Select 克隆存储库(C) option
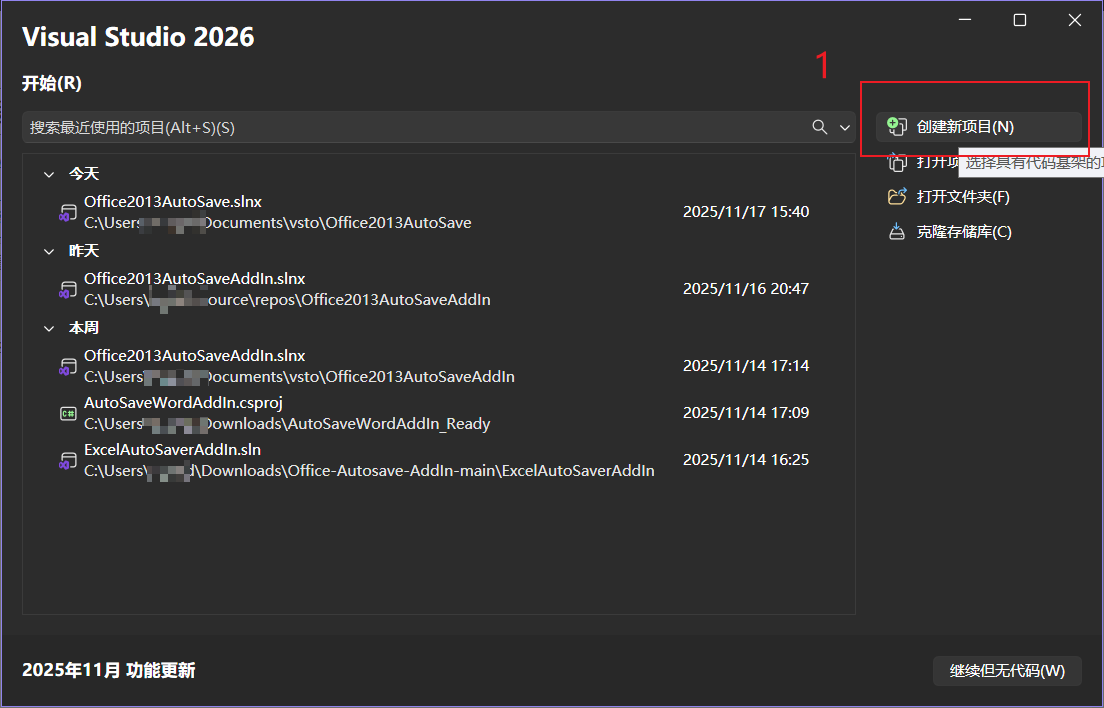1104x708 pixels. point(963,232)
